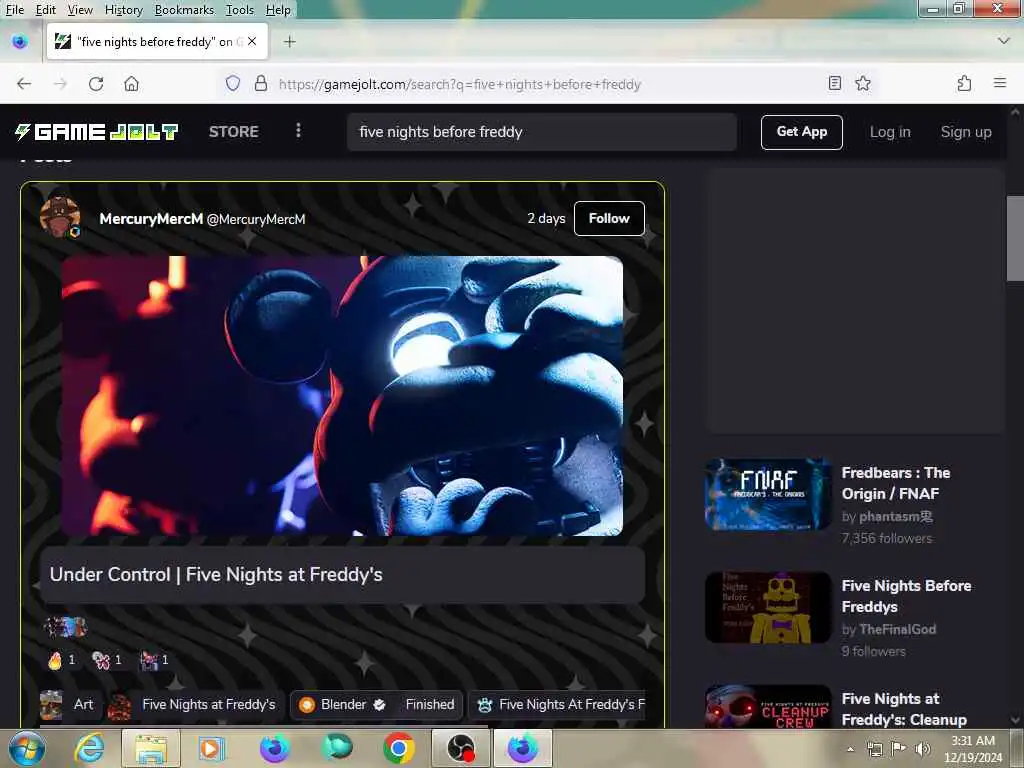Open the Tools menu

coord(240,10)
